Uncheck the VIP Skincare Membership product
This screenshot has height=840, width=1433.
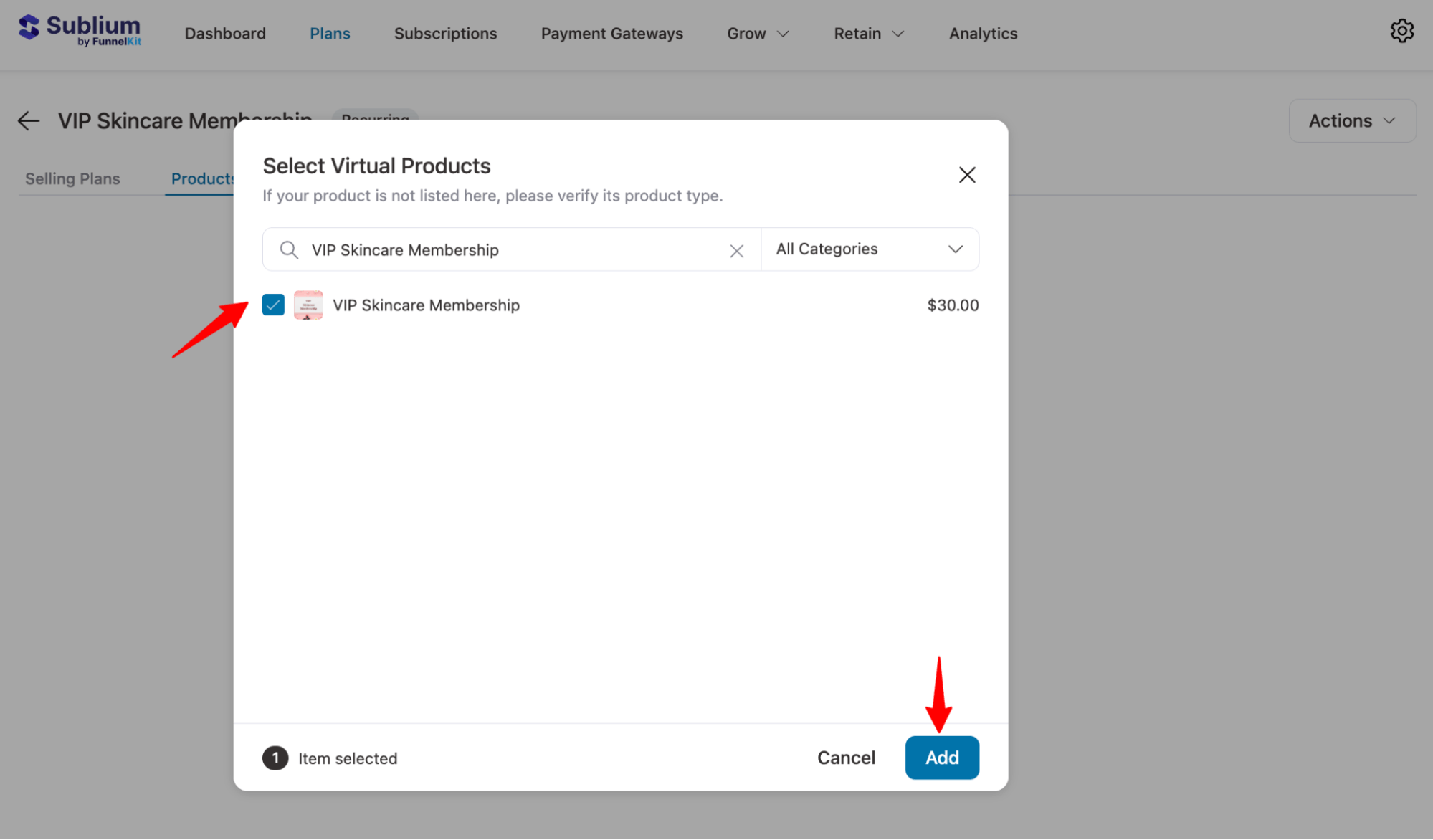pos(272,305)
